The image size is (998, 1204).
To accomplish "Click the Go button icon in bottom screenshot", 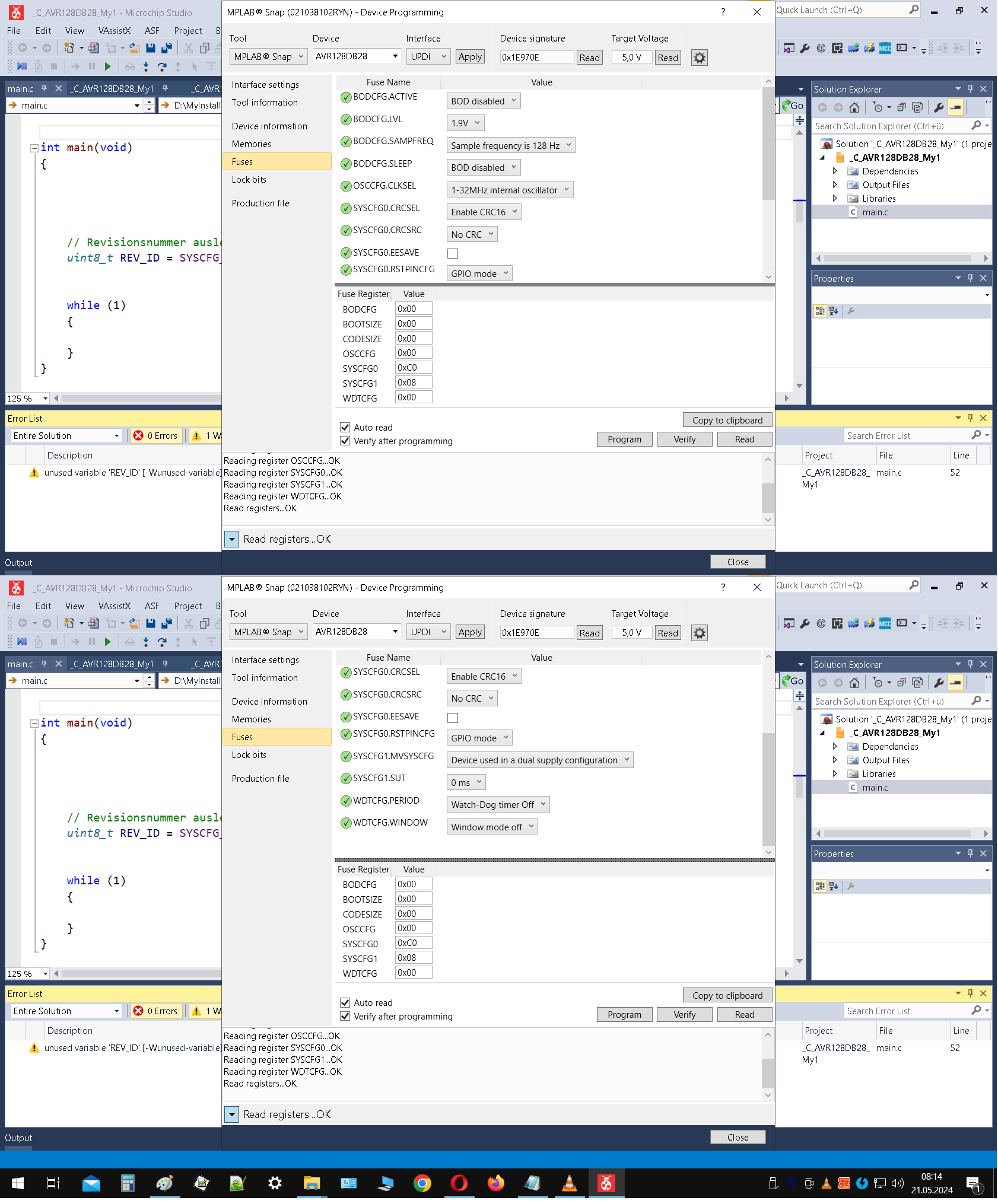I will [793, 681].
